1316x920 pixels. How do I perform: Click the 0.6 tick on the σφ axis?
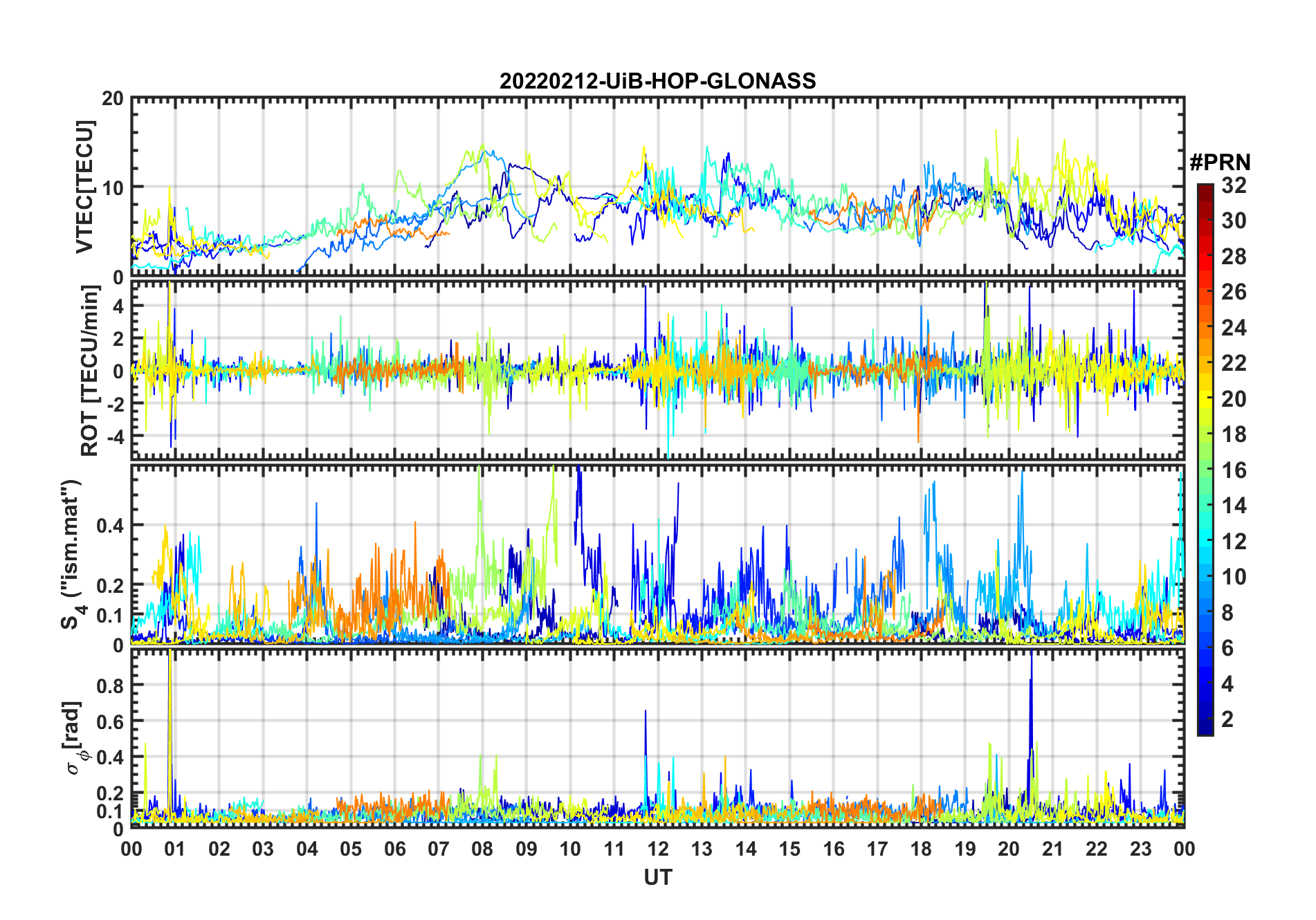(x=111, y=721)
